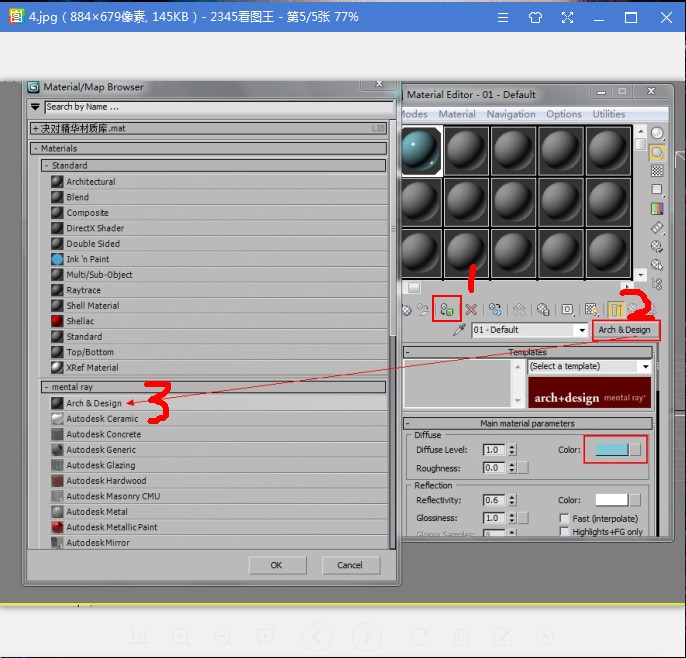Click the Make Preview filmstrip icon
This screenshot has width=686, height=658.
coord(657,228)
